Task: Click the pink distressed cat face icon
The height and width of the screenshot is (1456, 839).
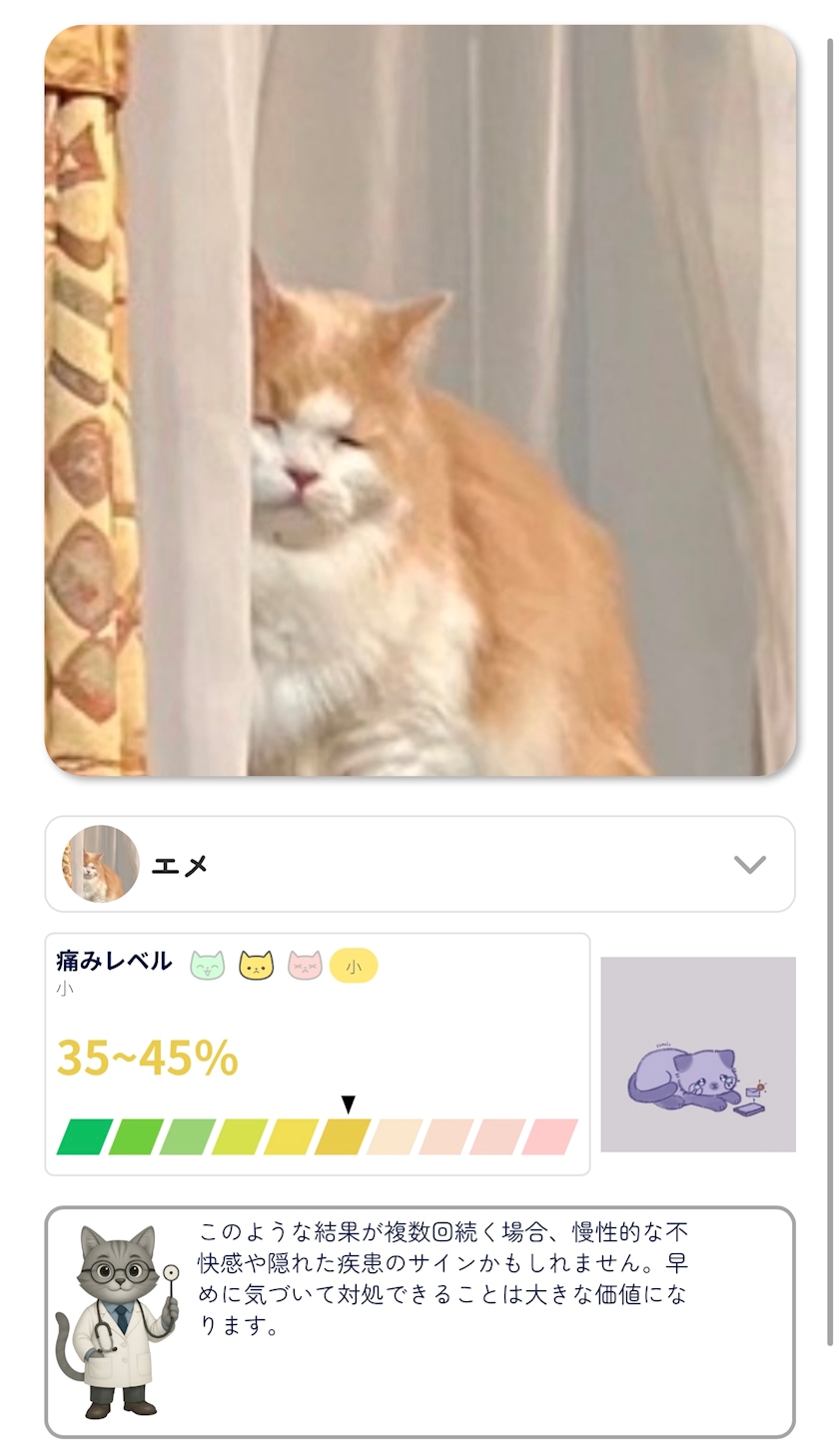Action: pyautogui.click(x=305, y=966)
